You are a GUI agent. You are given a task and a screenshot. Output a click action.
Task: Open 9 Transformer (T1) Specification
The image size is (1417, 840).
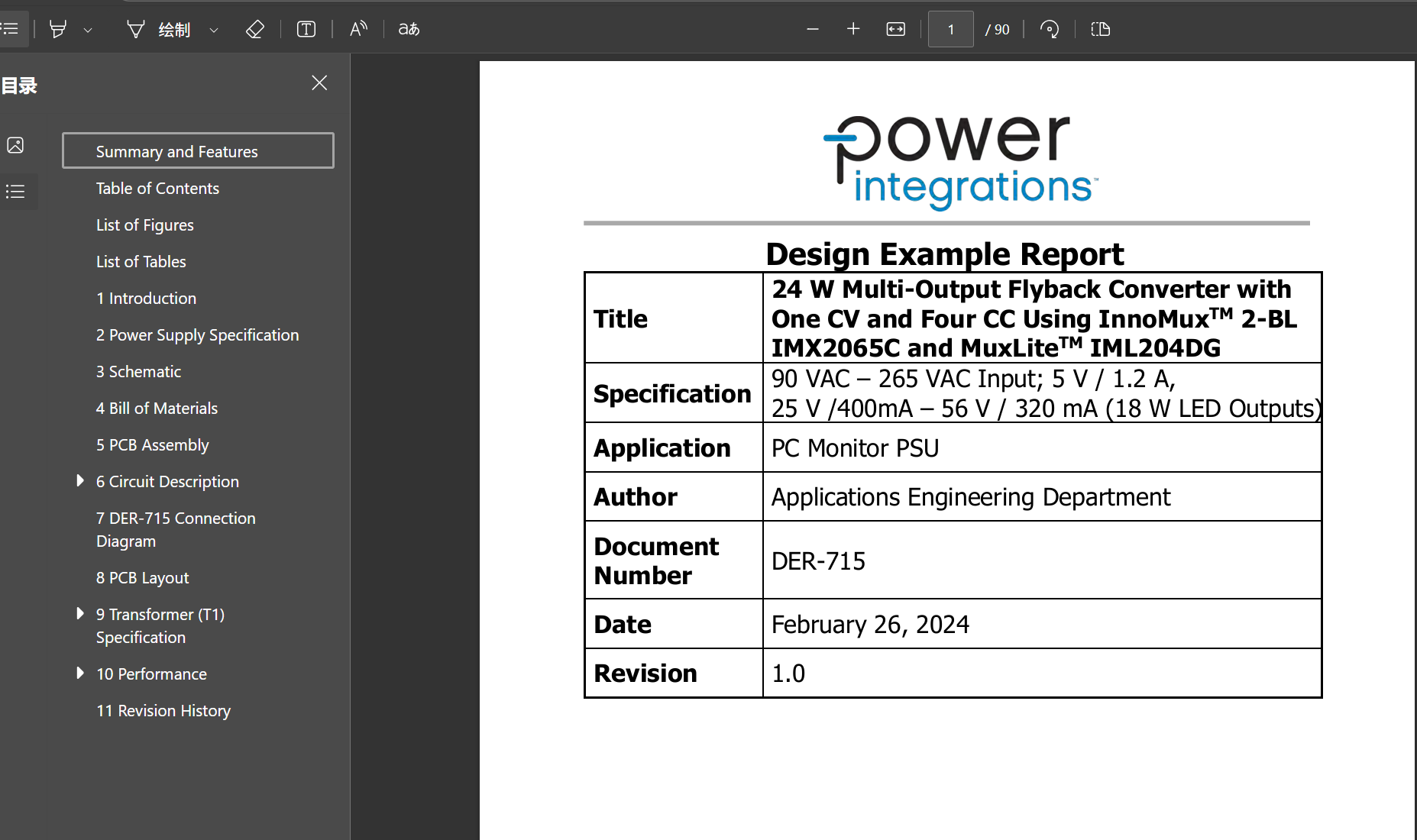[160, 625]
